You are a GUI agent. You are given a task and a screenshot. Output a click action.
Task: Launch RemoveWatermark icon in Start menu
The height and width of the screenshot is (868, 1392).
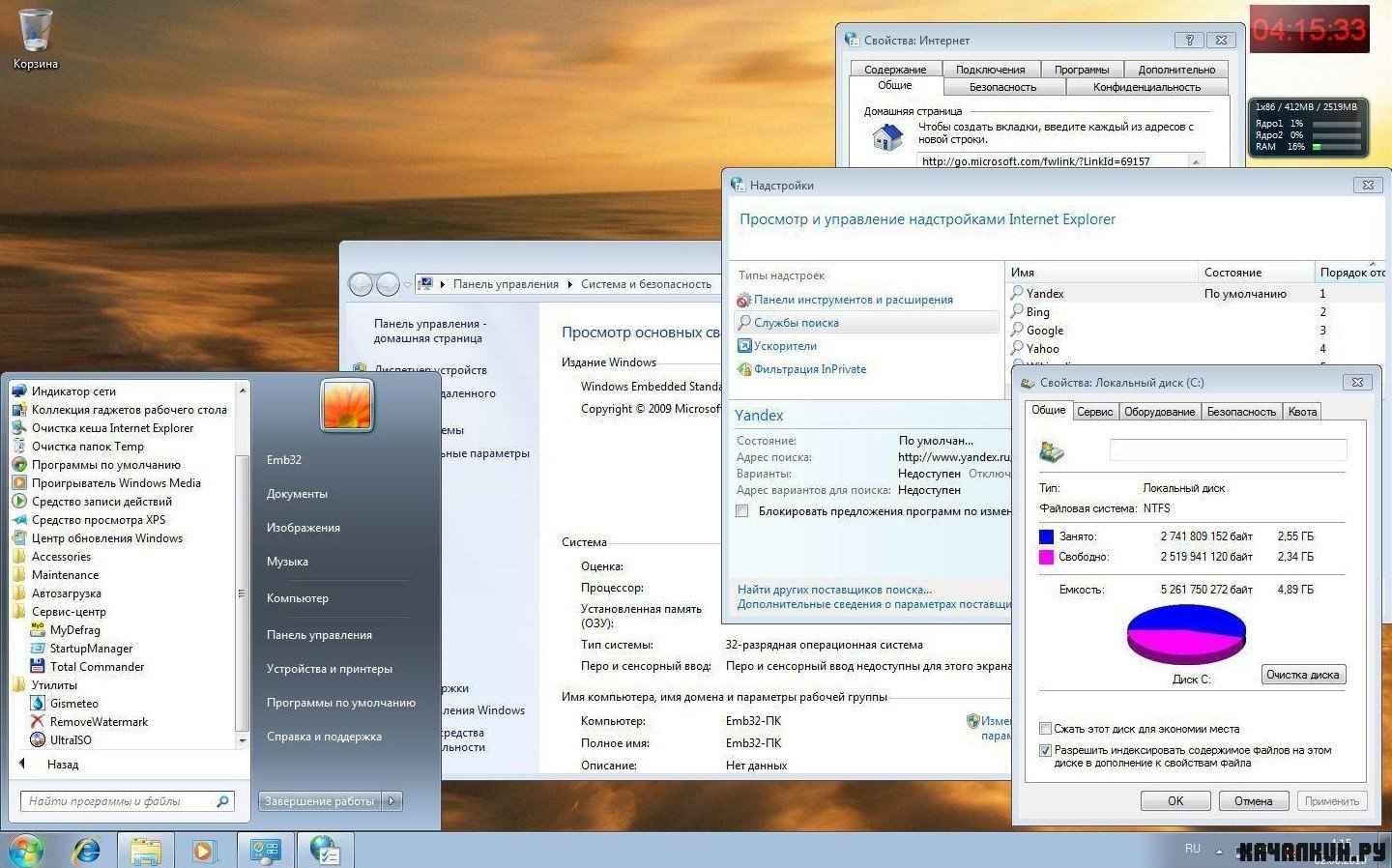coord(38,722)
